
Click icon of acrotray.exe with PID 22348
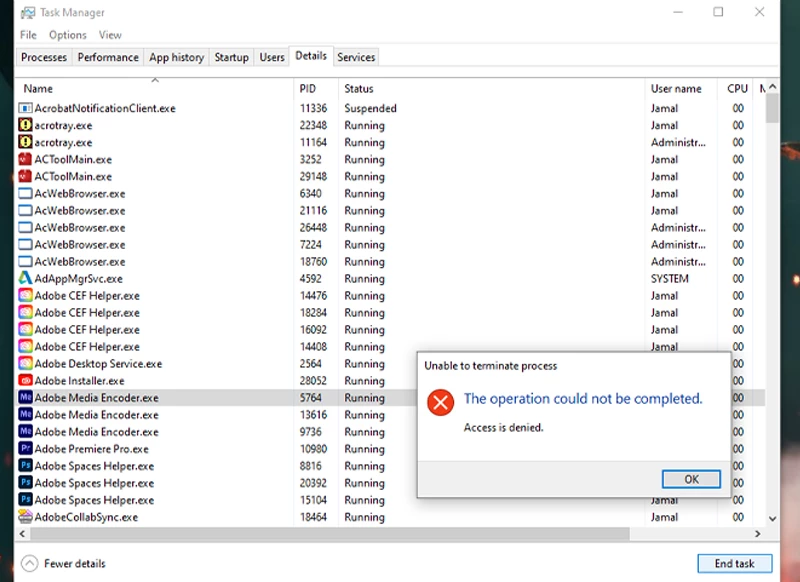tap(25, 125)
